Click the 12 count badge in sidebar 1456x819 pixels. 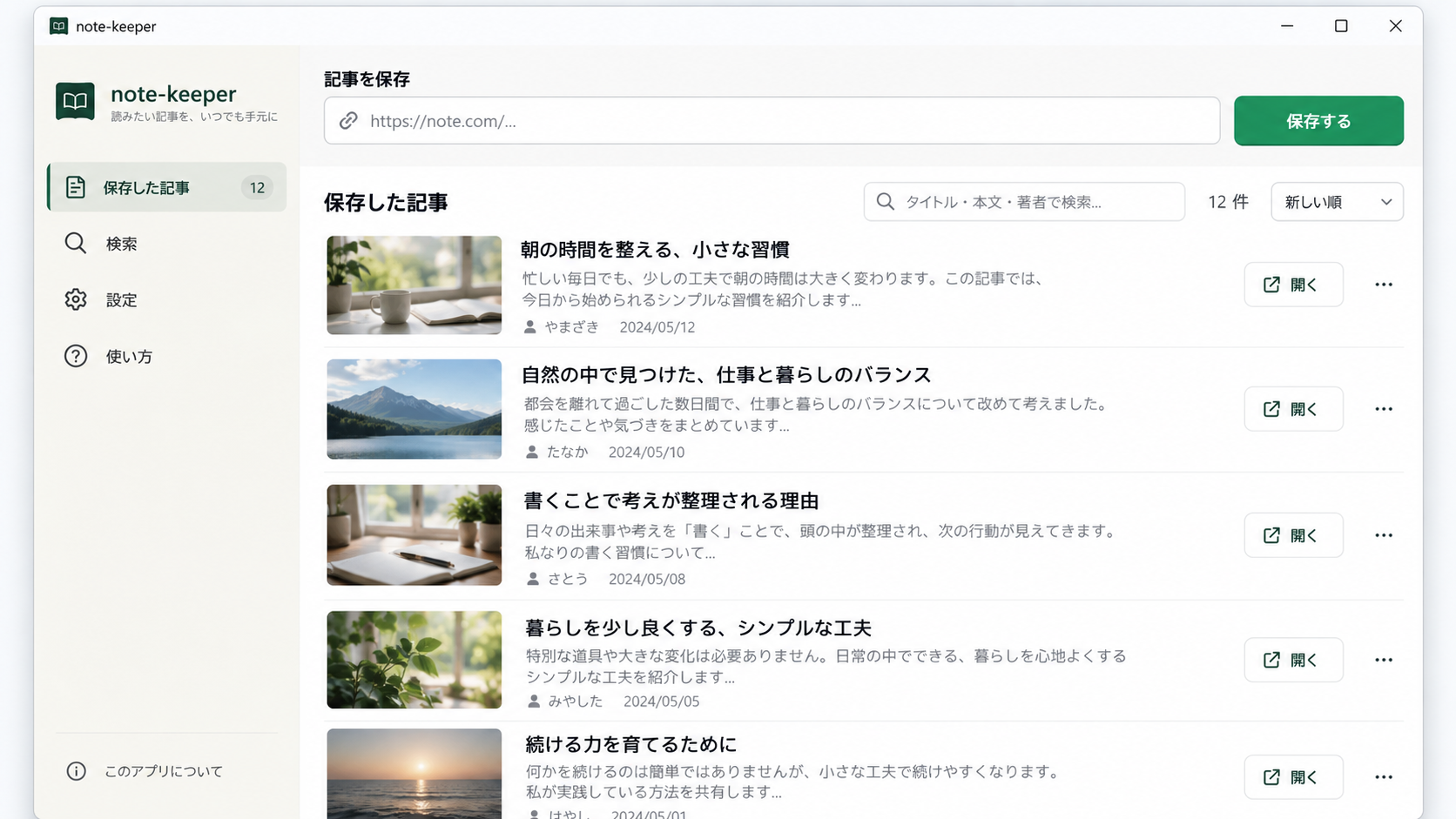click(257, 187)
